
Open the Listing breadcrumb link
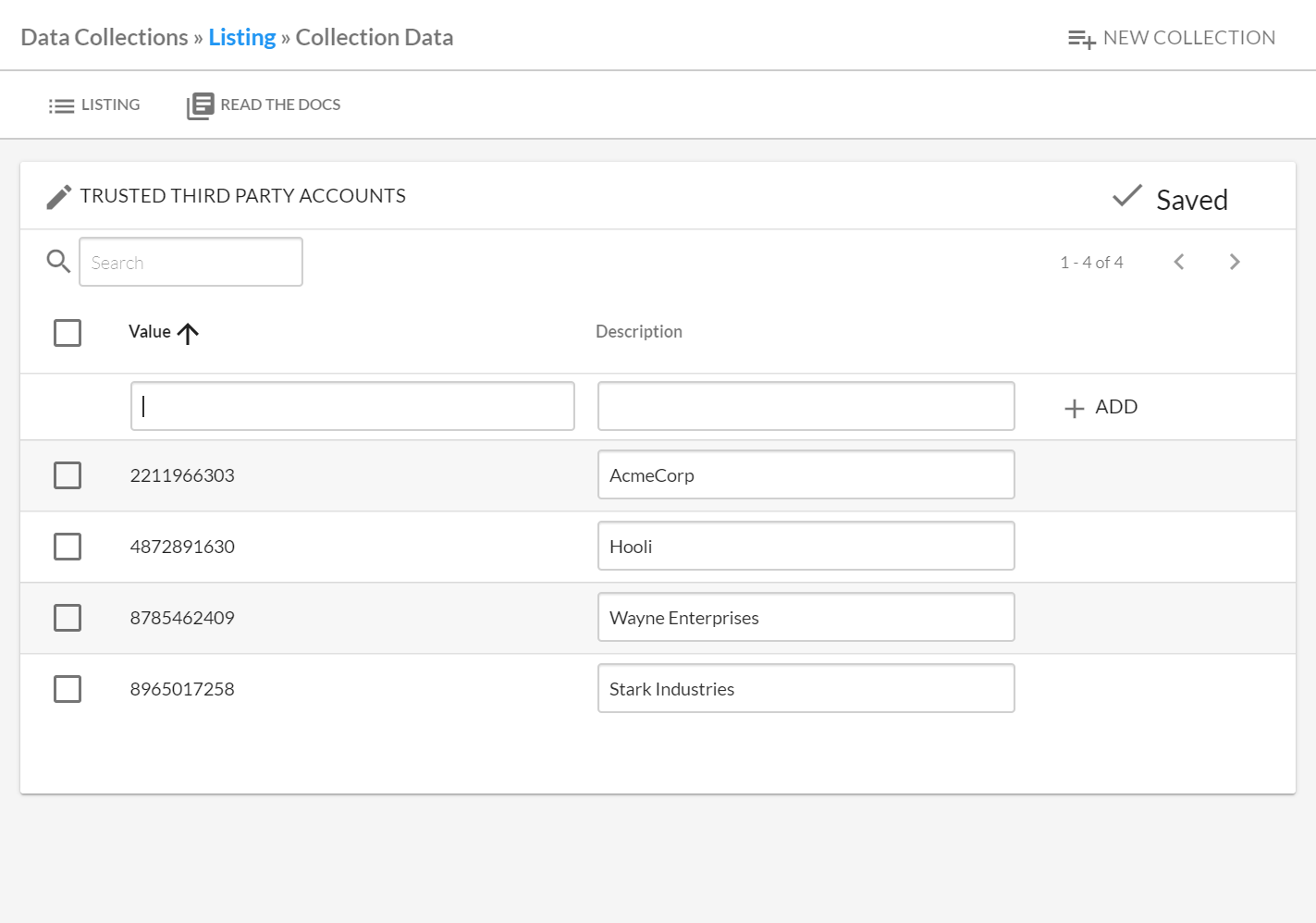(242, 37)
